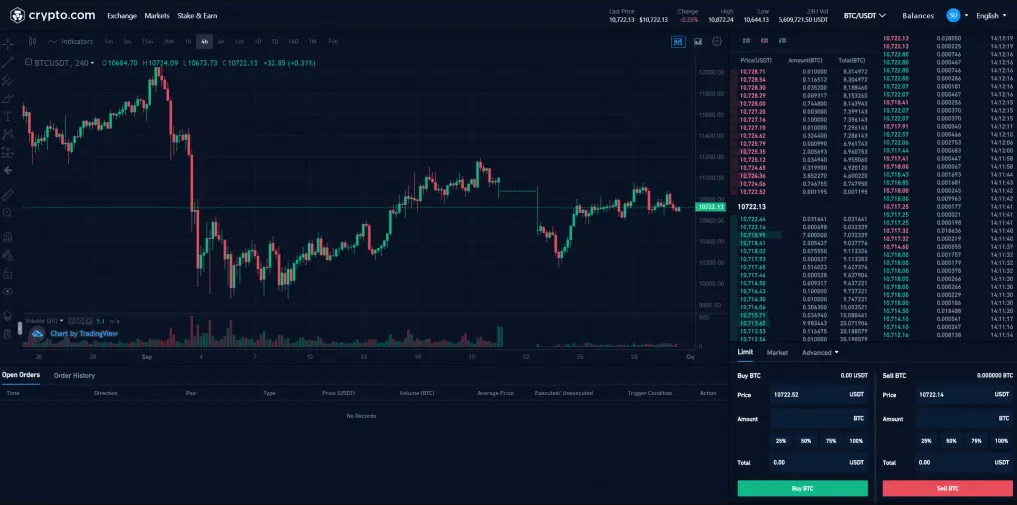Viewport: 1017px width, 505px height.
Task: Pick the ruler measure tool
Action: (x=8, y=193)
